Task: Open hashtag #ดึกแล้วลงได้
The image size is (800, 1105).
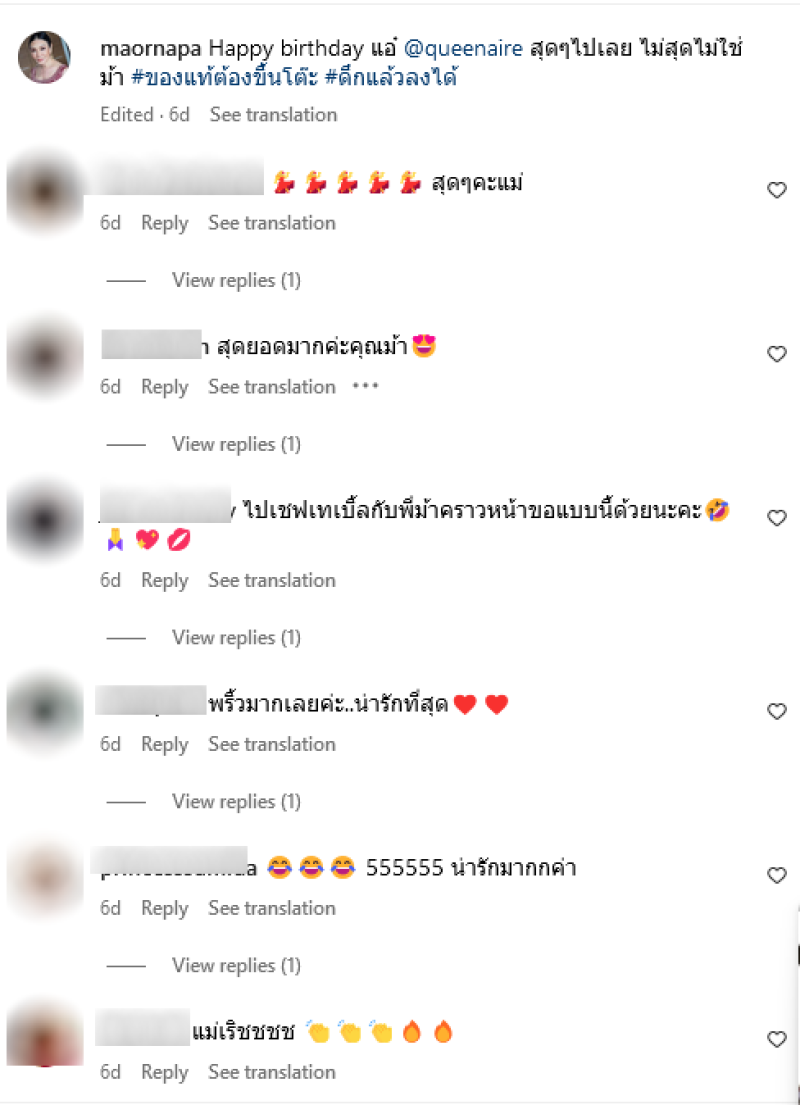Action: (x=390, y=76)
